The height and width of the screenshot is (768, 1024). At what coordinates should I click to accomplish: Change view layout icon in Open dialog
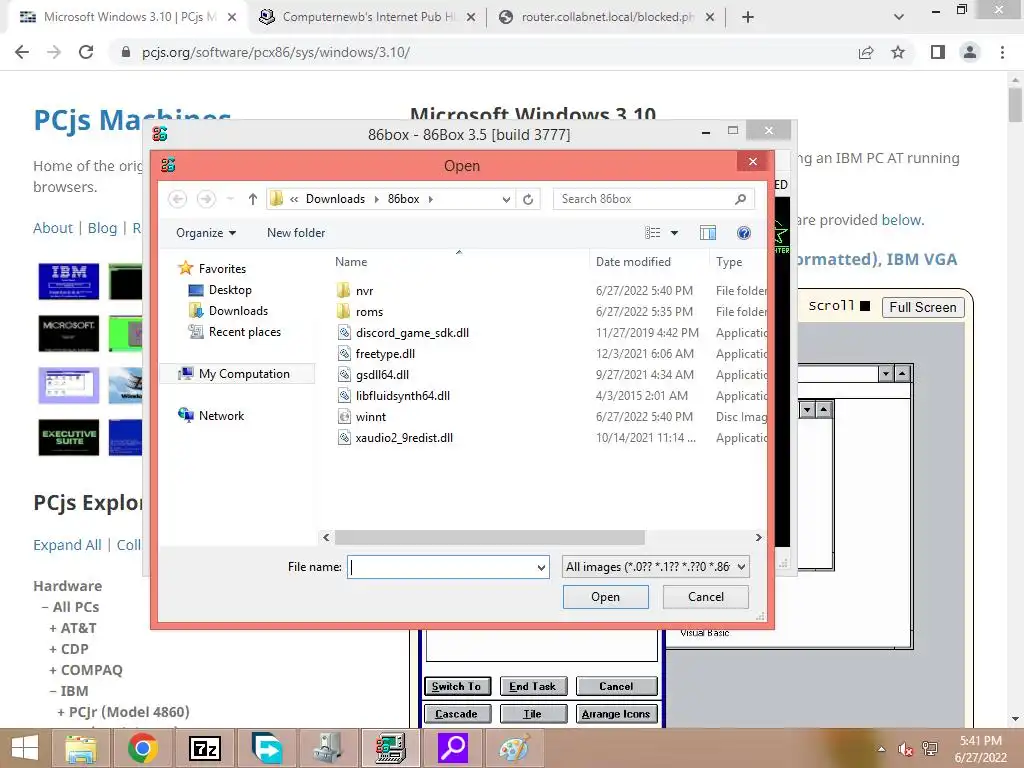652,233
